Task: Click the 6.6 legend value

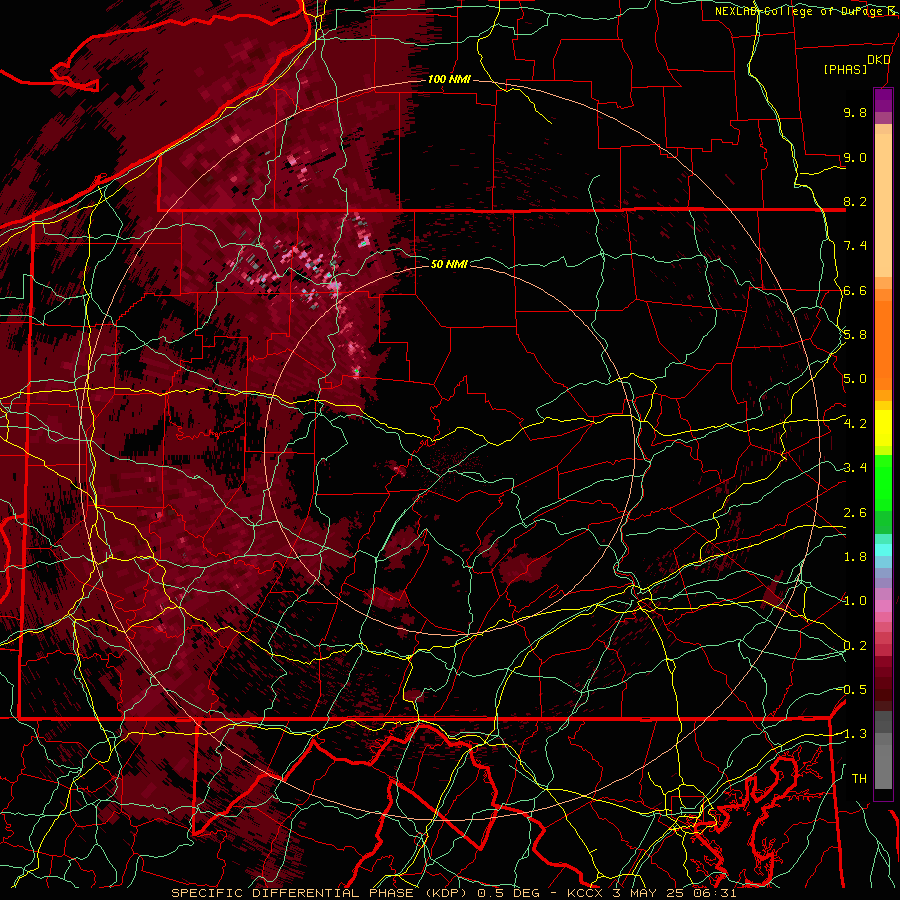Action: pyautogui.click(x=855, y=290)
